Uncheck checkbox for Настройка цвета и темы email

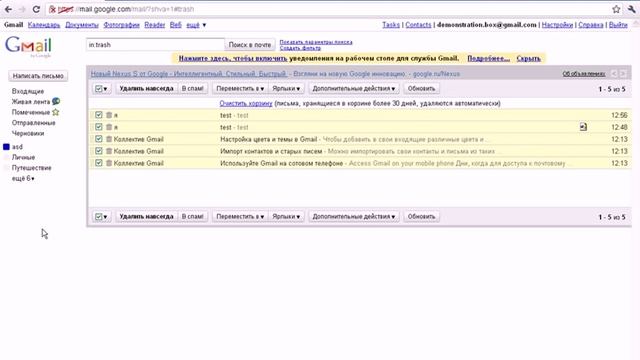98,139
